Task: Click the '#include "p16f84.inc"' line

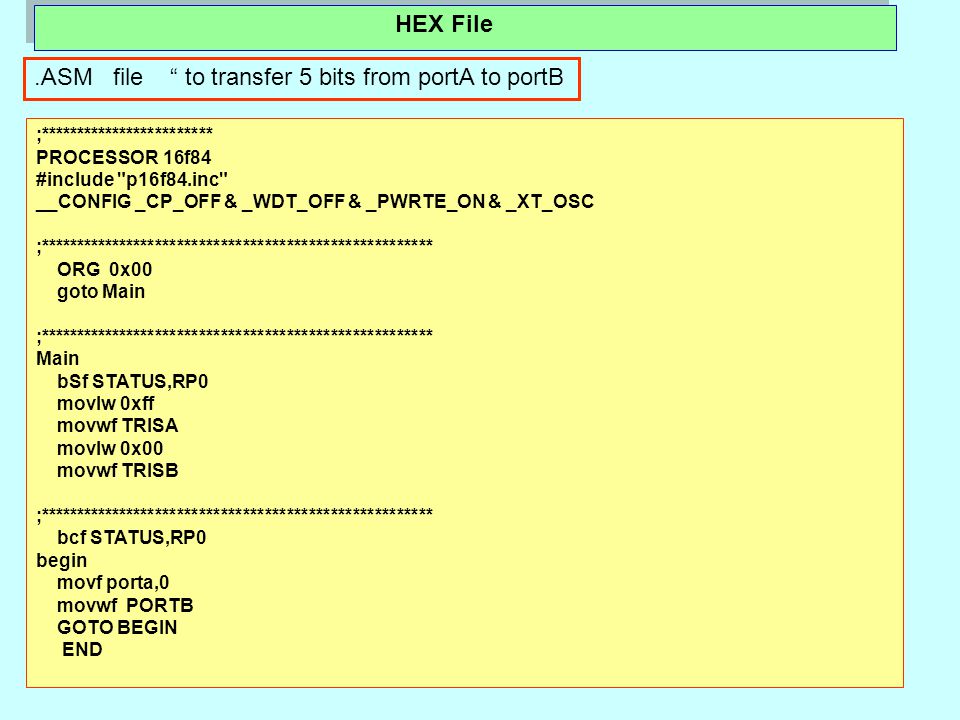Action: (132, 179)
